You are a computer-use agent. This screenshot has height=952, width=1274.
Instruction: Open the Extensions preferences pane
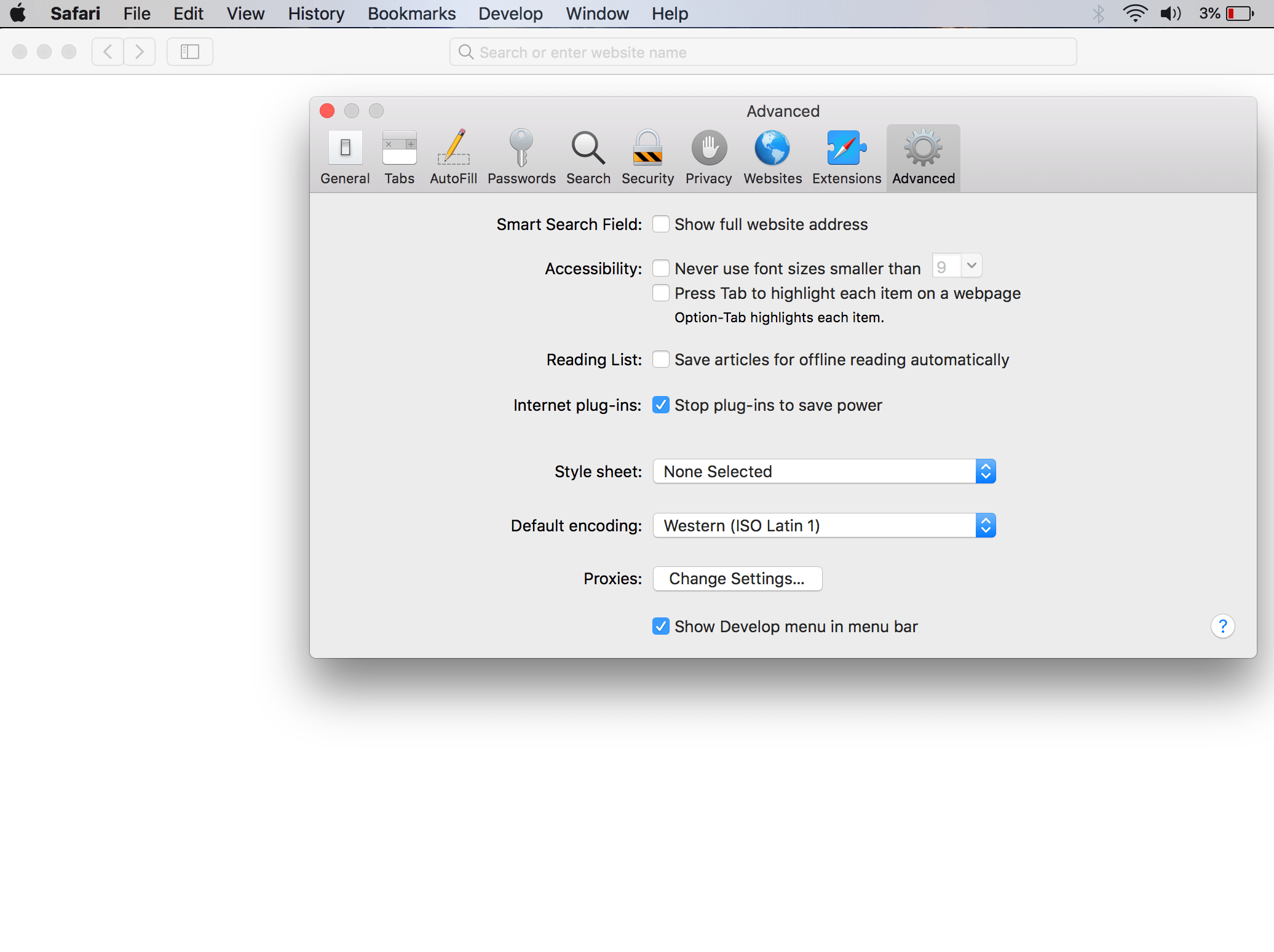846,157
